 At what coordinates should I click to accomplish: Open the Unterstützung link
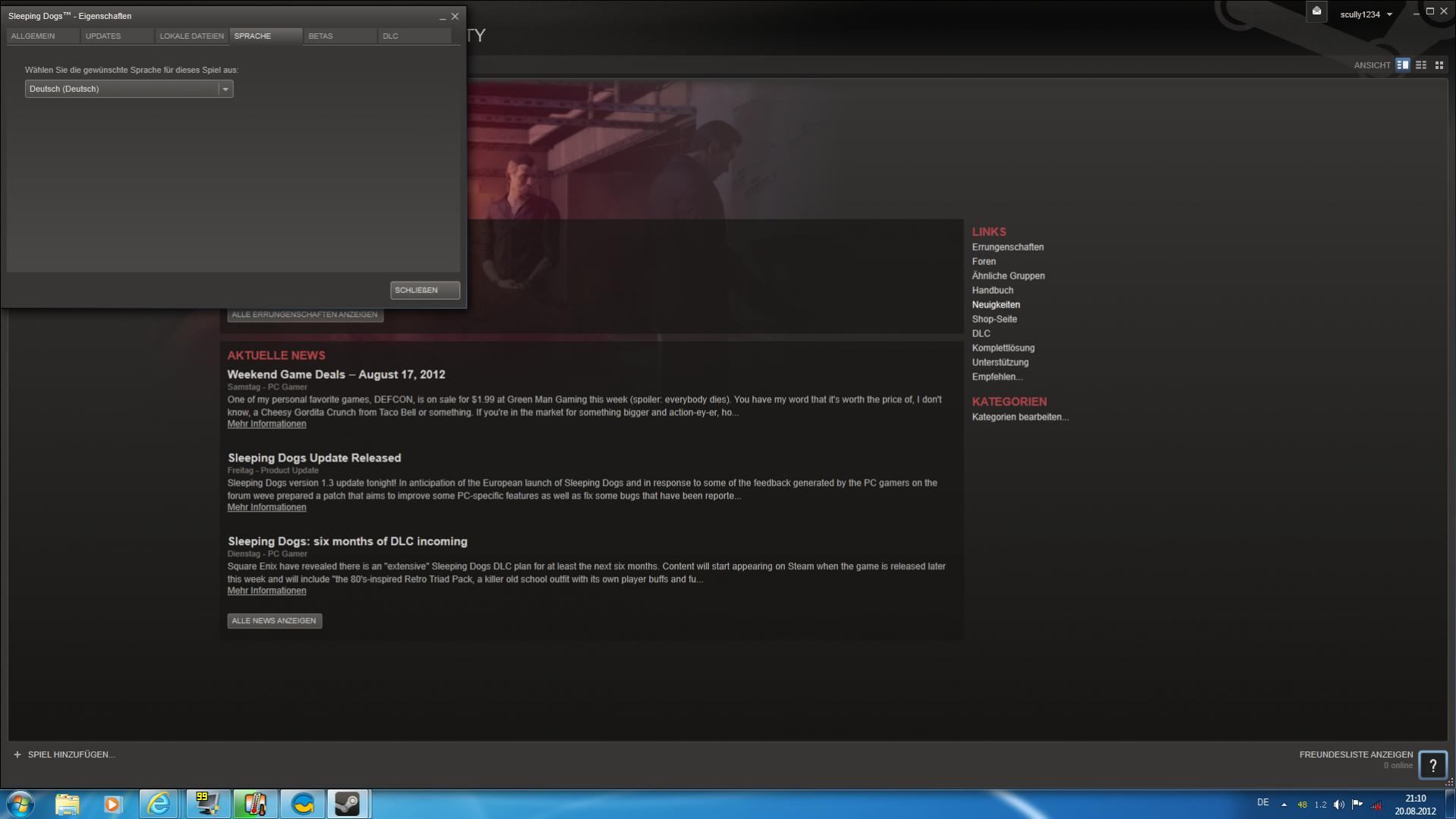pyautogui.click(x=1000, y=363)
